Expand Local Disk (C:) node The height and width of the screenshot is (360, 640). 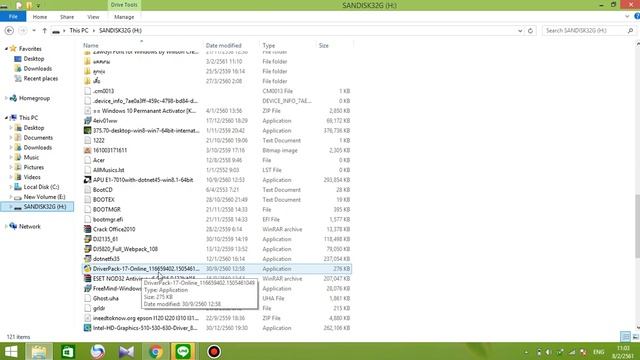(11, 187)
